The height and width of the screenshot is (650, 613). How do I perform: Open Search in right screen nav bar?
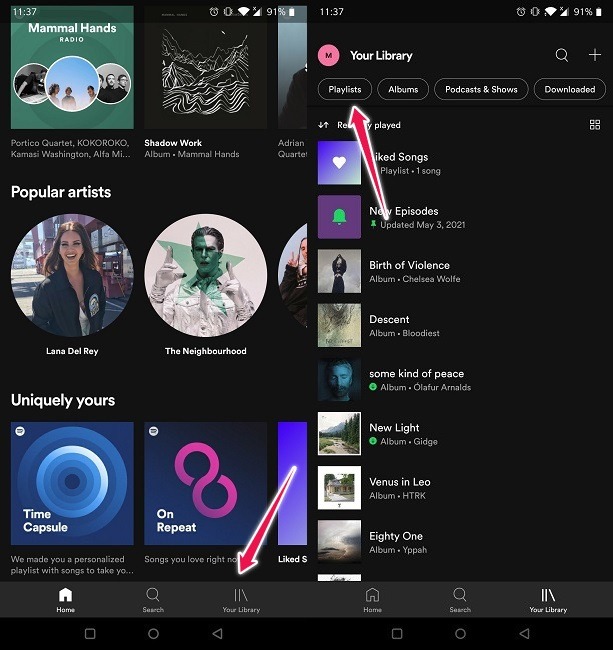460,600
